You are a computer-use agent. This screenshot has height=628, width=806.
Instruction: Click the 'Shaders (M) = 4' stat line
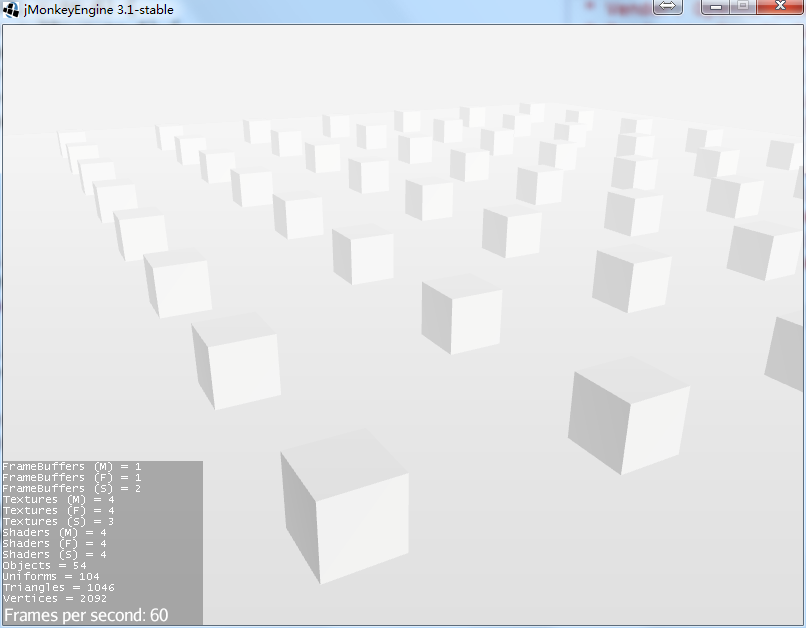pos(54,532)
